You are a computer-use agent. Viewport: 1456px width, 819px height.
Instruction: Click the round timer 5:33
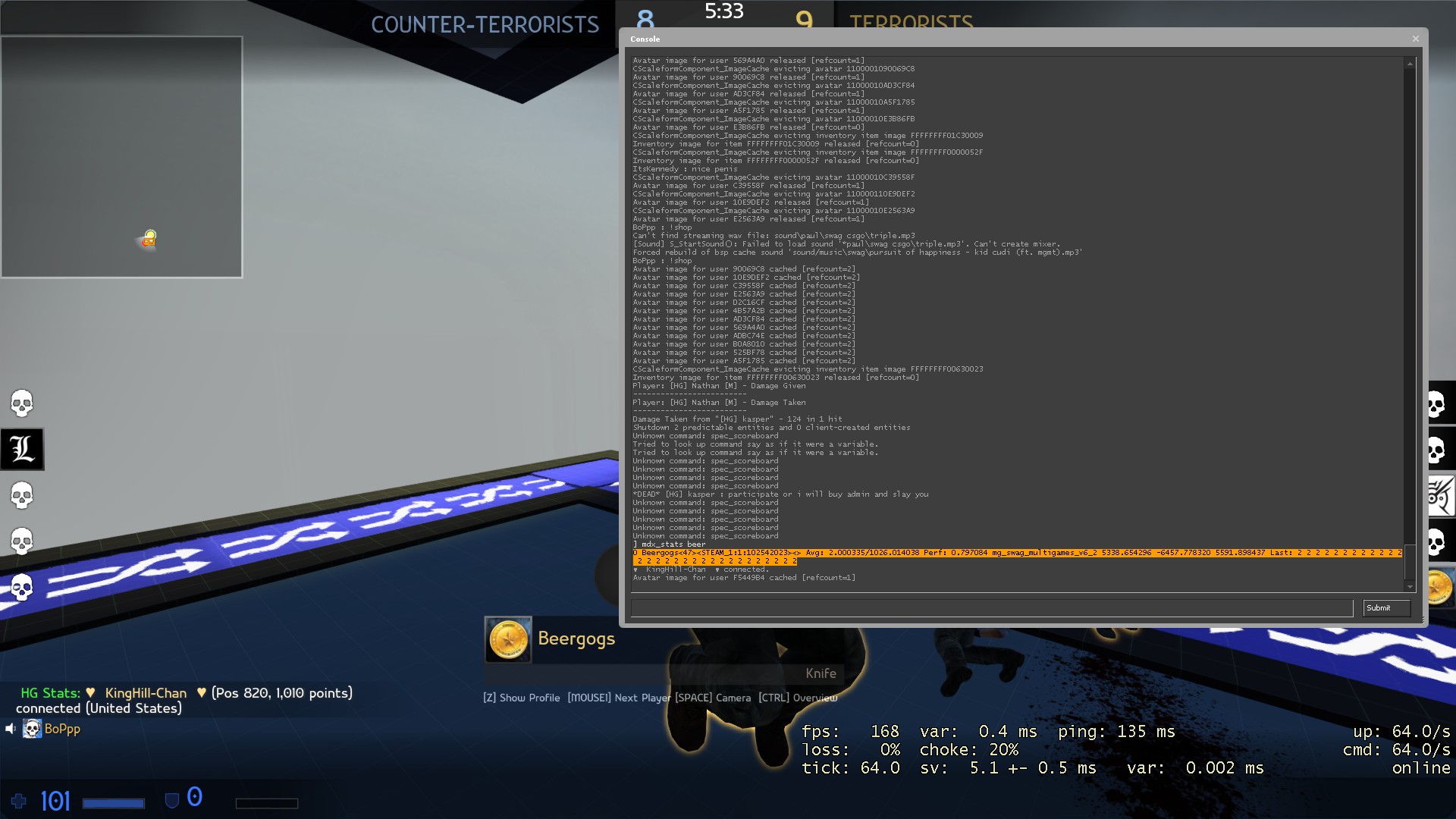point(724,11)
